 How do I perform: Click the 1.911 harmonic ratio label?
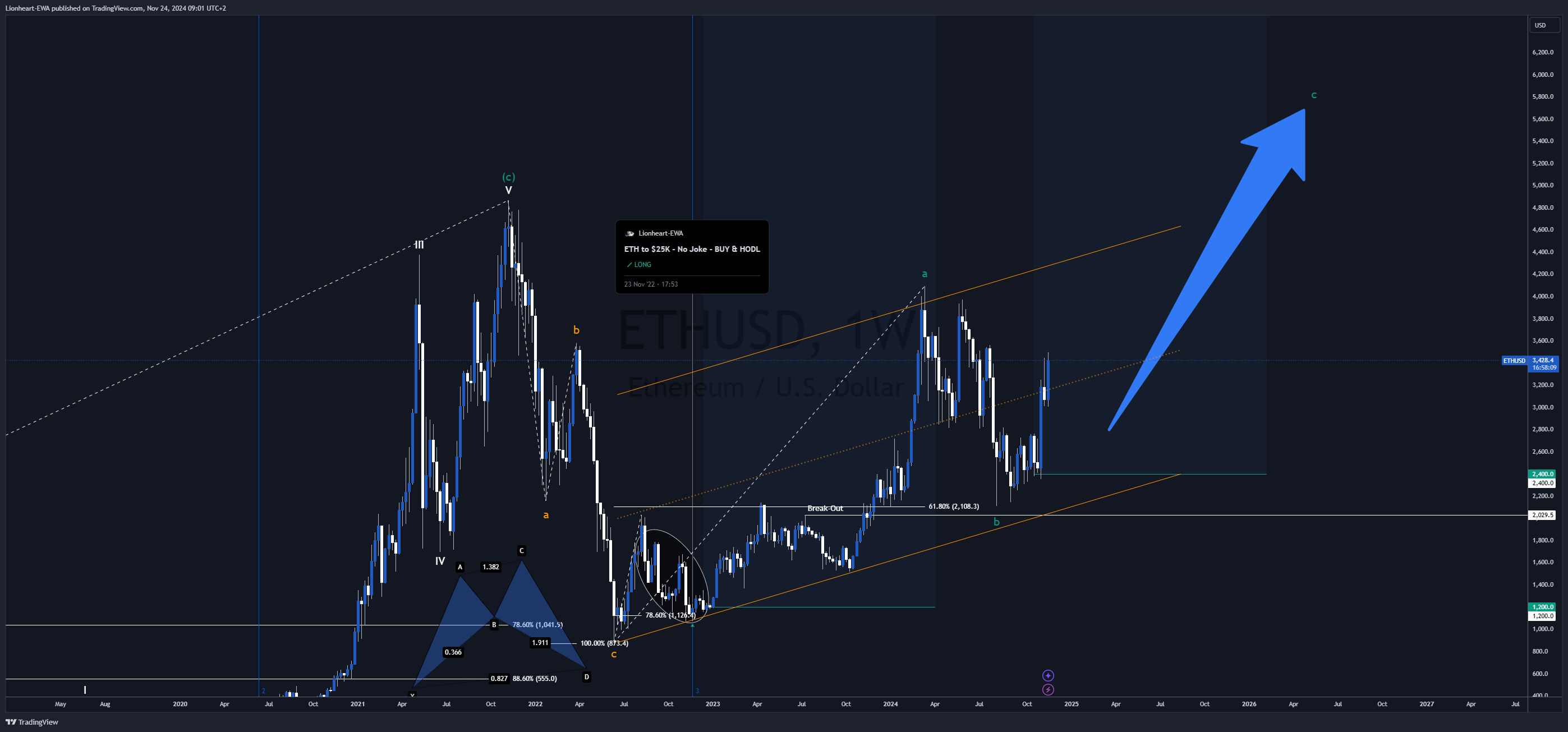(540, 643)
